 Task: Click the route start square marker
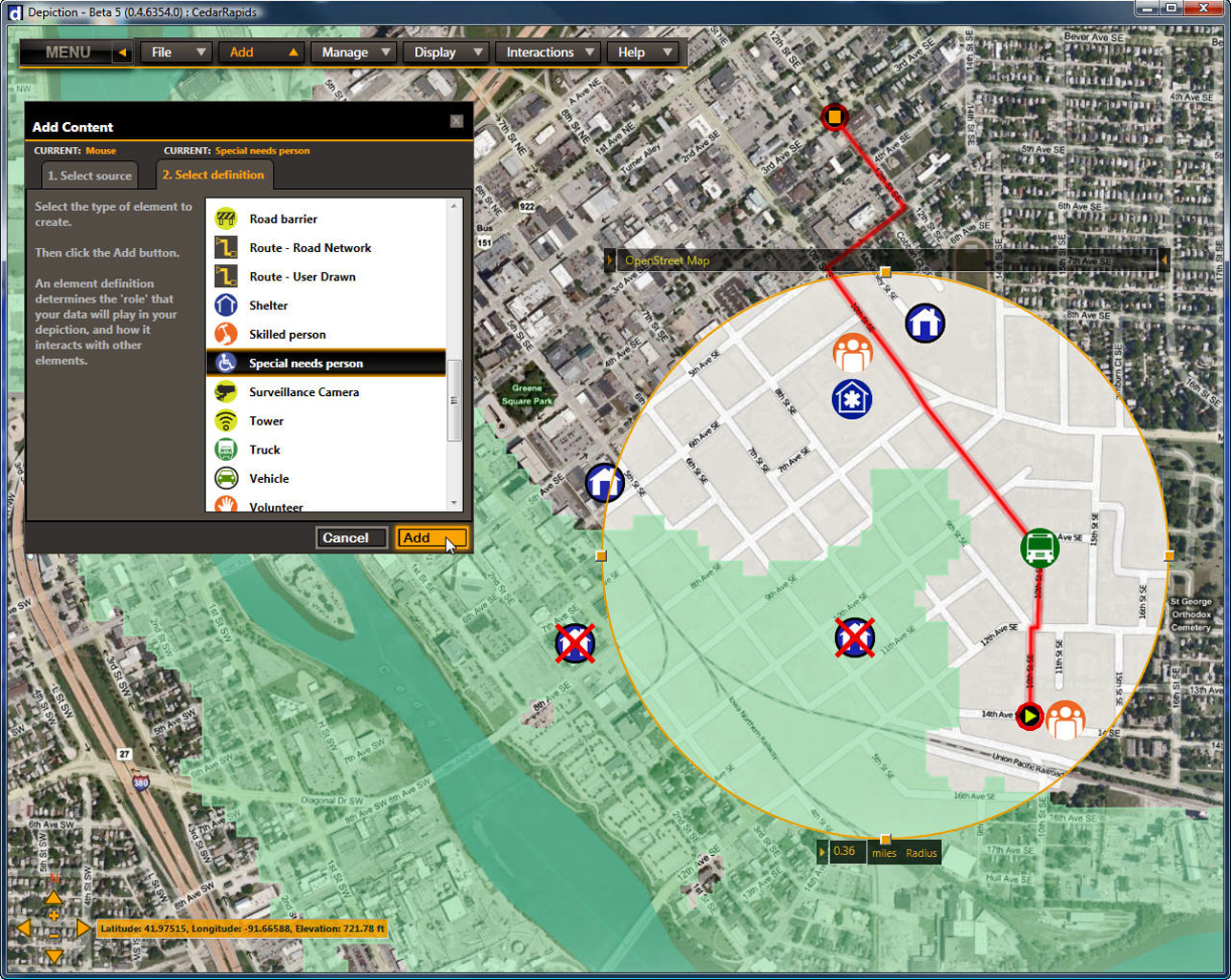coord(834,117)
